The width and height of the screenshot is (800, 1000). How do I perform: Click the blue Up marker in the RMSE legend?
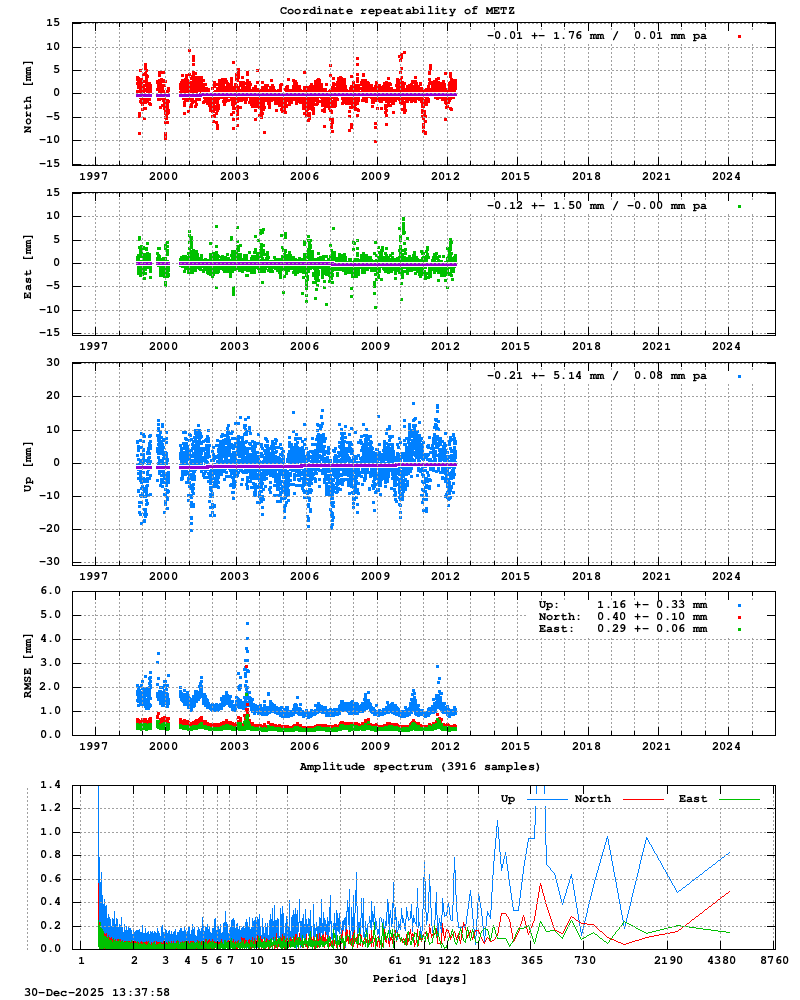(x=739, y=604)
